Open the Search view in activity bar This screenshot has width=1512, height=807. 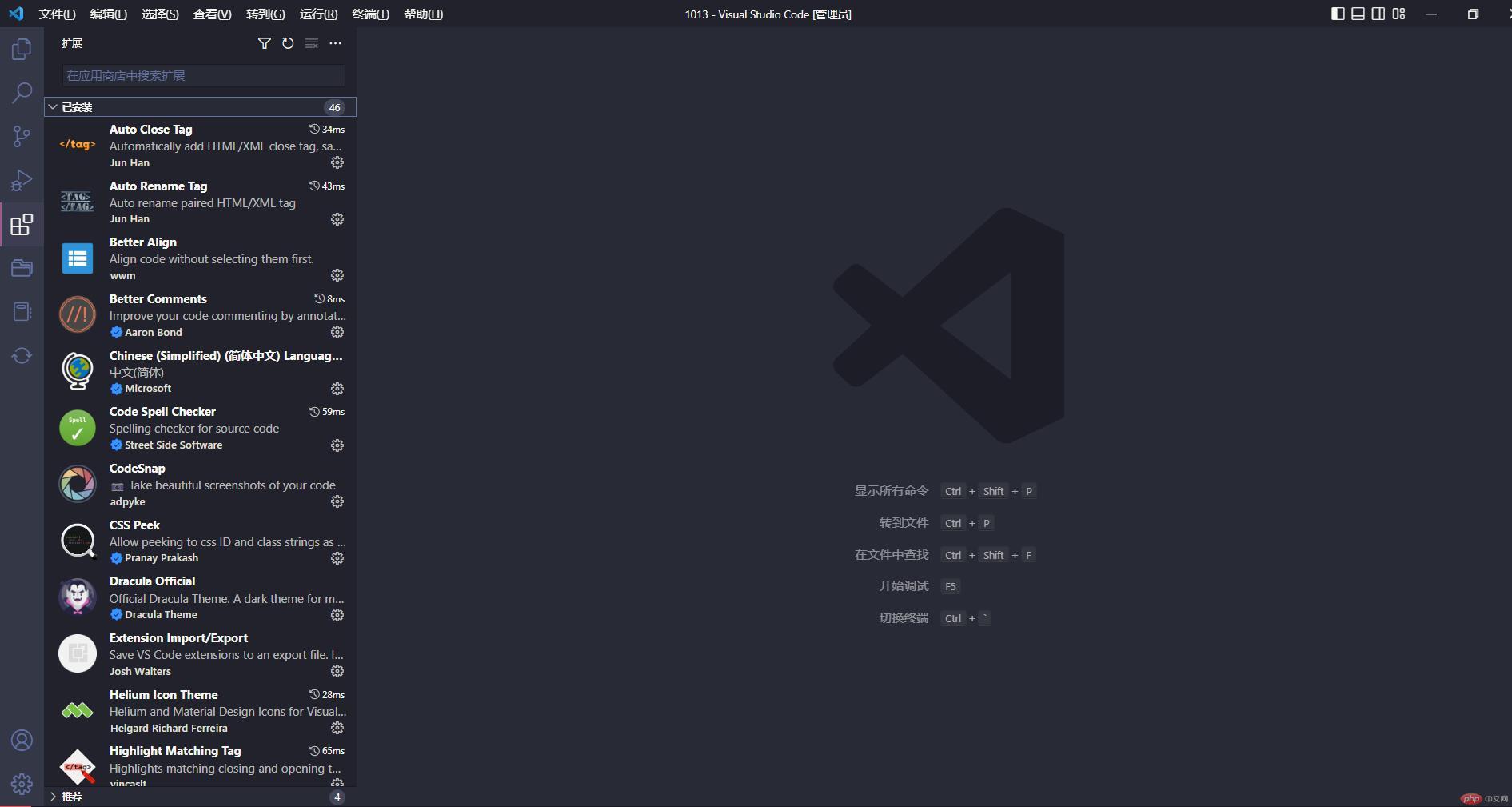[x=22, y=93]
